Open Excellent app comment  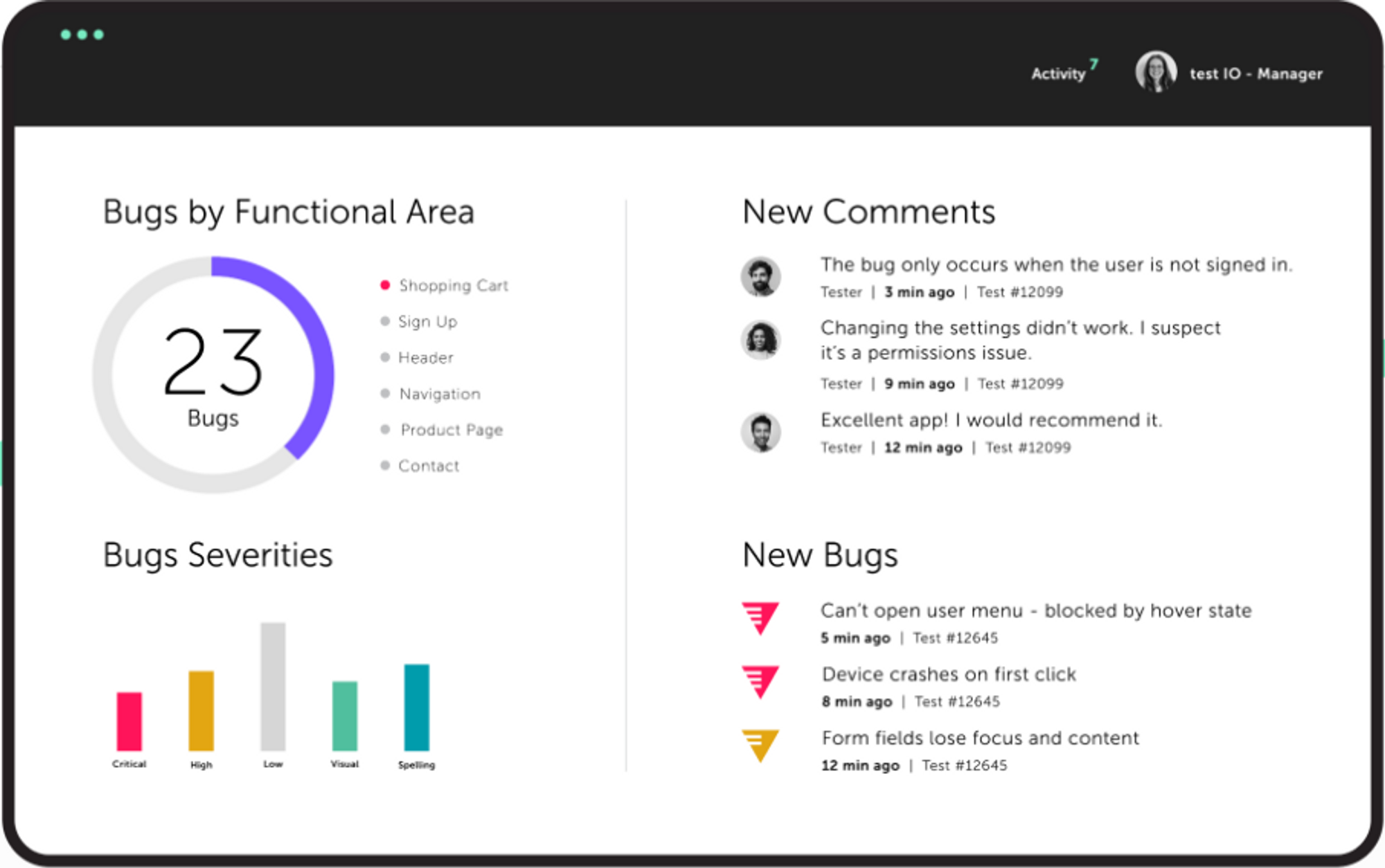[991, 420]
